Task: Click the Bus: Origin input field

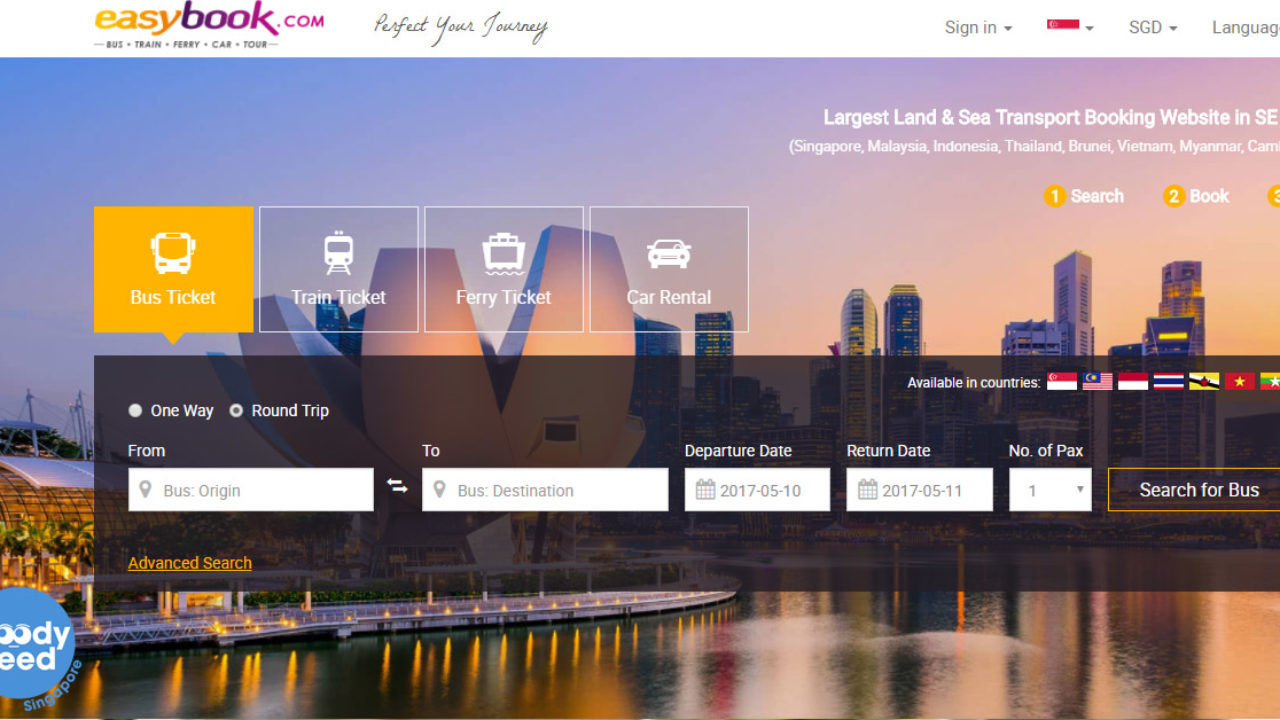Action: [x=251, y=490]
